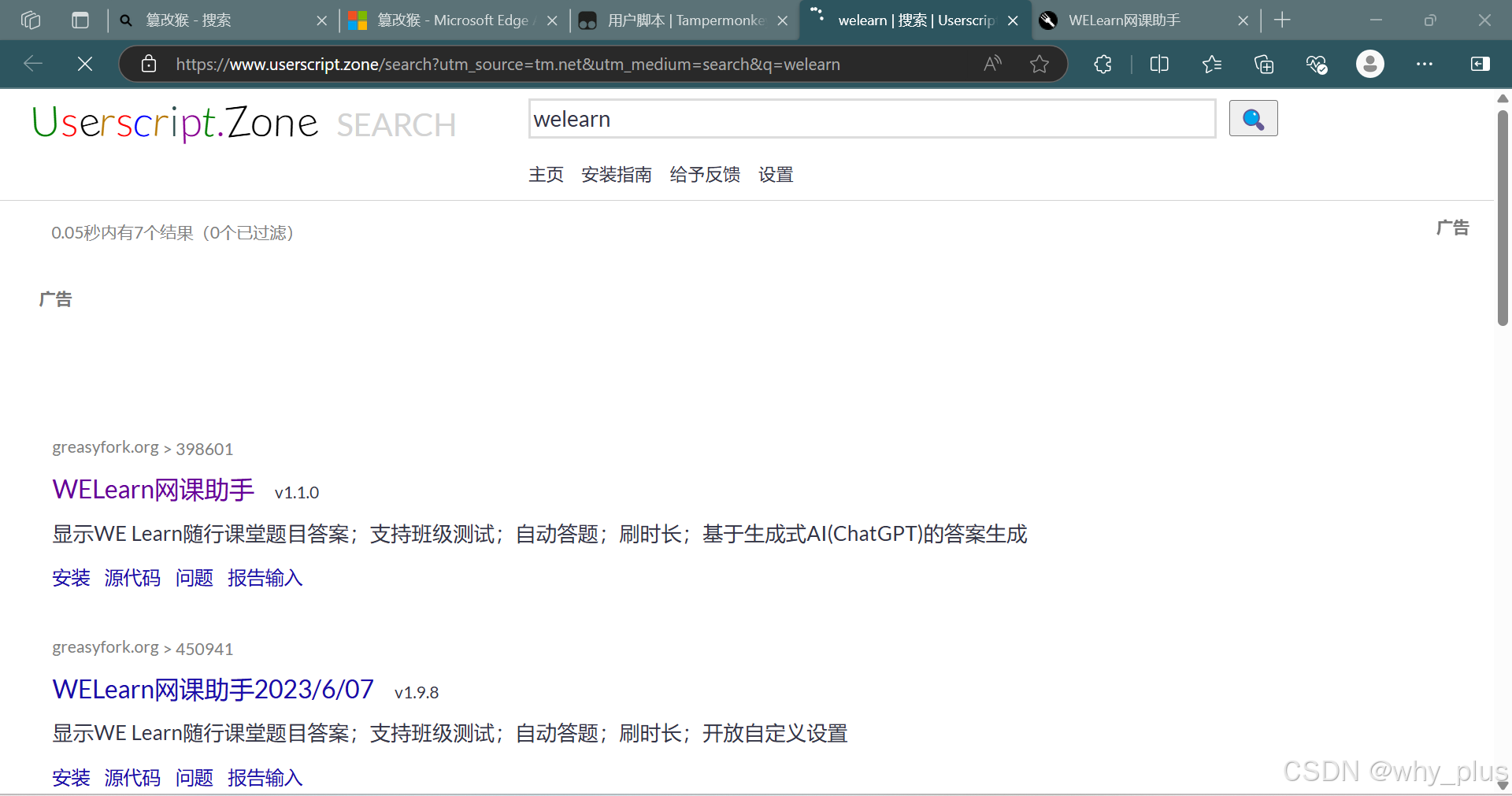The image size is (1512, 796).
Task: Click 安装 for WELearn网课助手 v1.1.0
Action: pyautogui.click(x=72, y=578)
